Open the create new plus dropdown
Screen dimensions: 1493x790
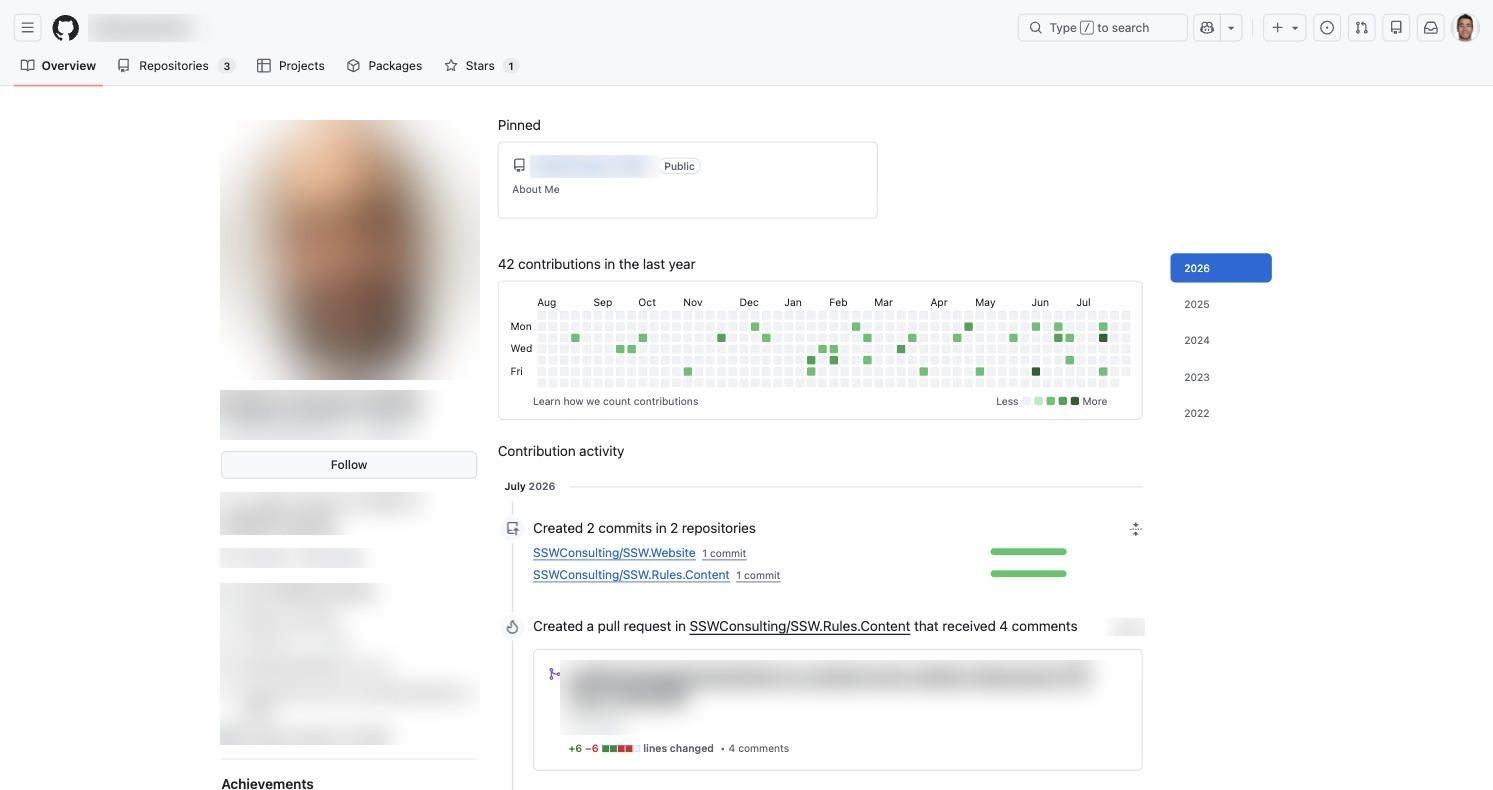pyautogui.click(x=1285, y=28)
